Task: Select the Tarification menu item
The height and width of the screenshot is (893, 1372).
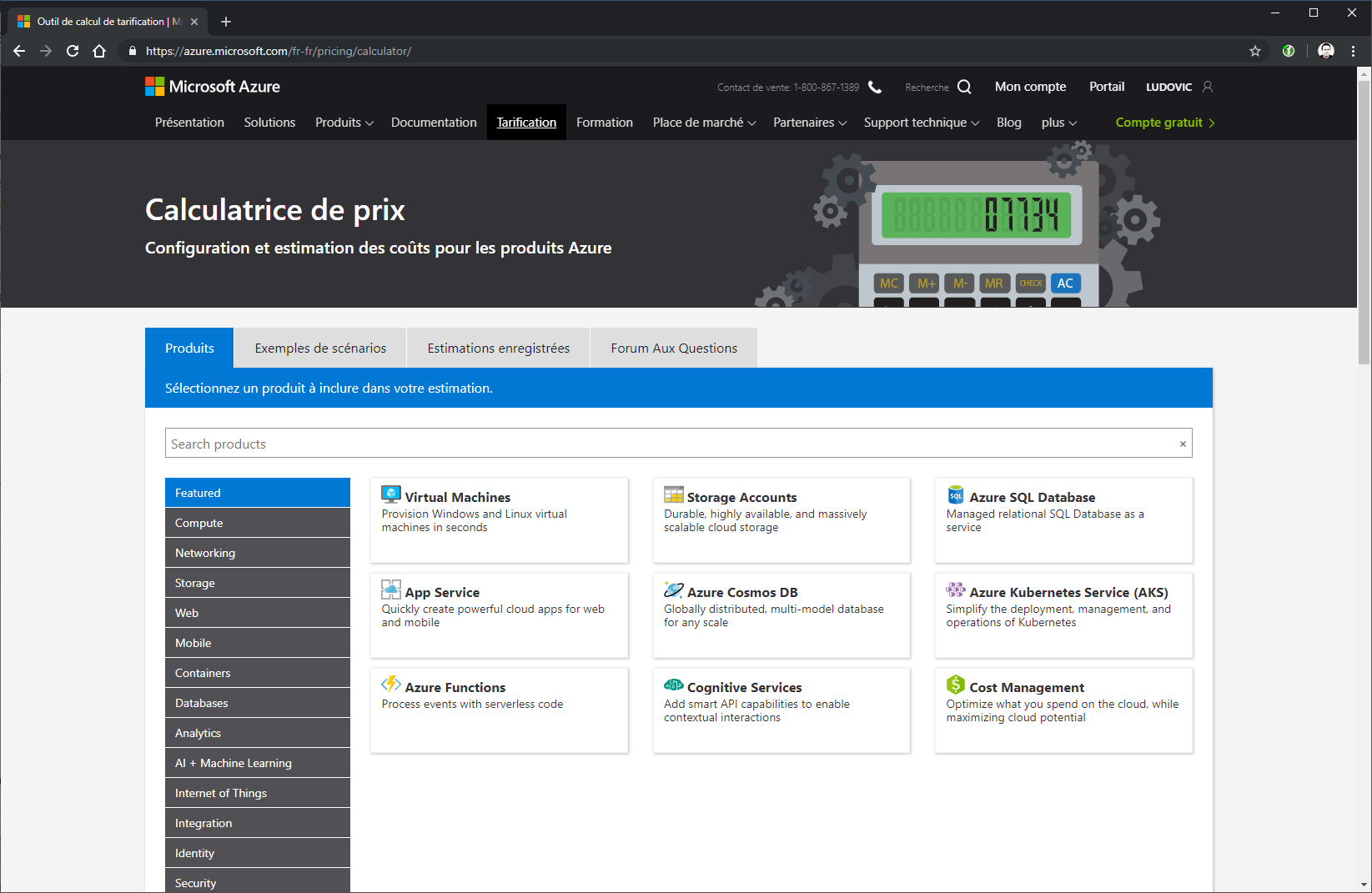Action: point(526,123)
